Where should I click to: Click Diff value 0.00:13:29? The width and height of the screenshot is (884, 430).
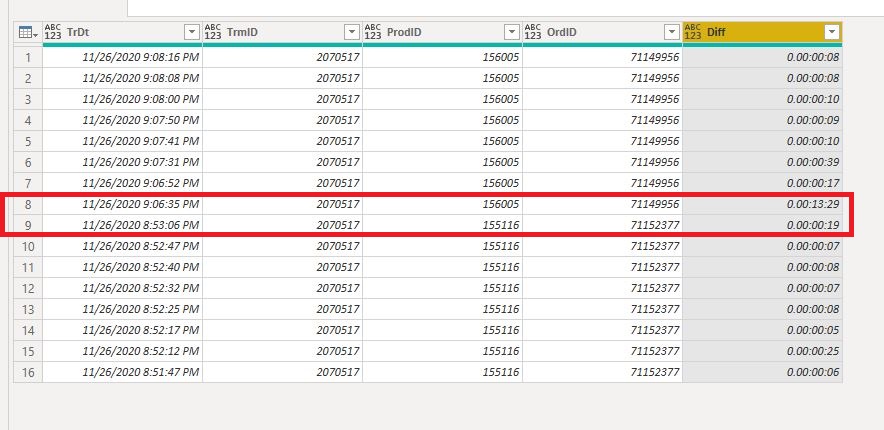point(762,205)
